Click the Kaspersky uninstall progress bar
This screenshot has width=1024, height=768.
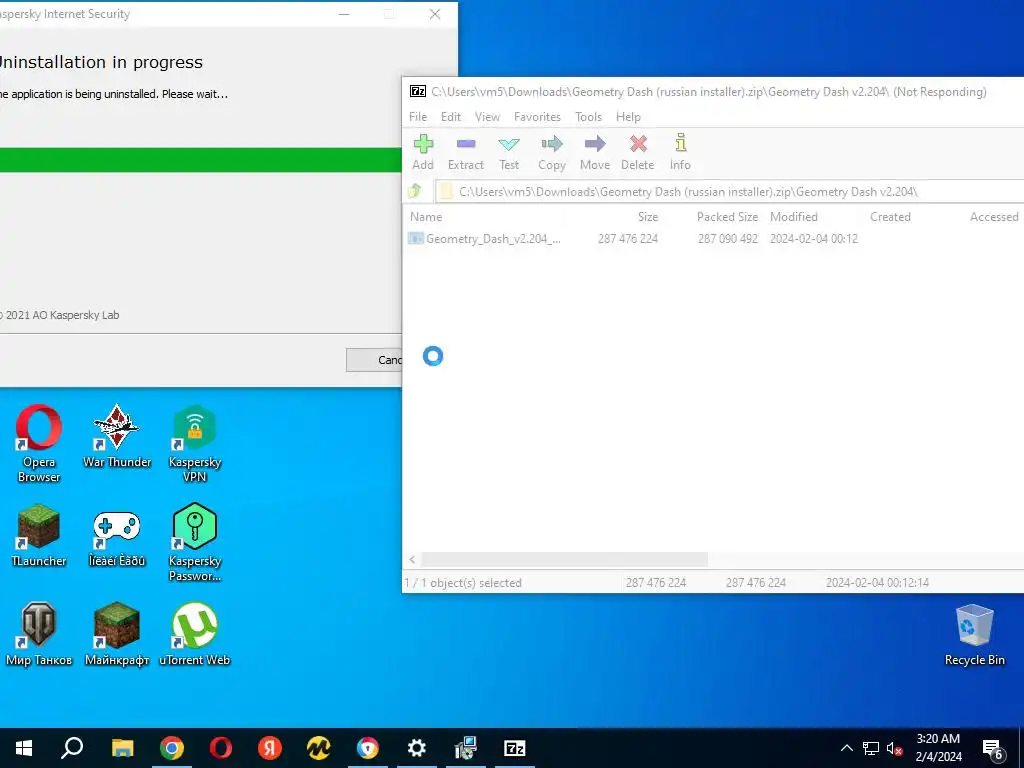point(200,160)
